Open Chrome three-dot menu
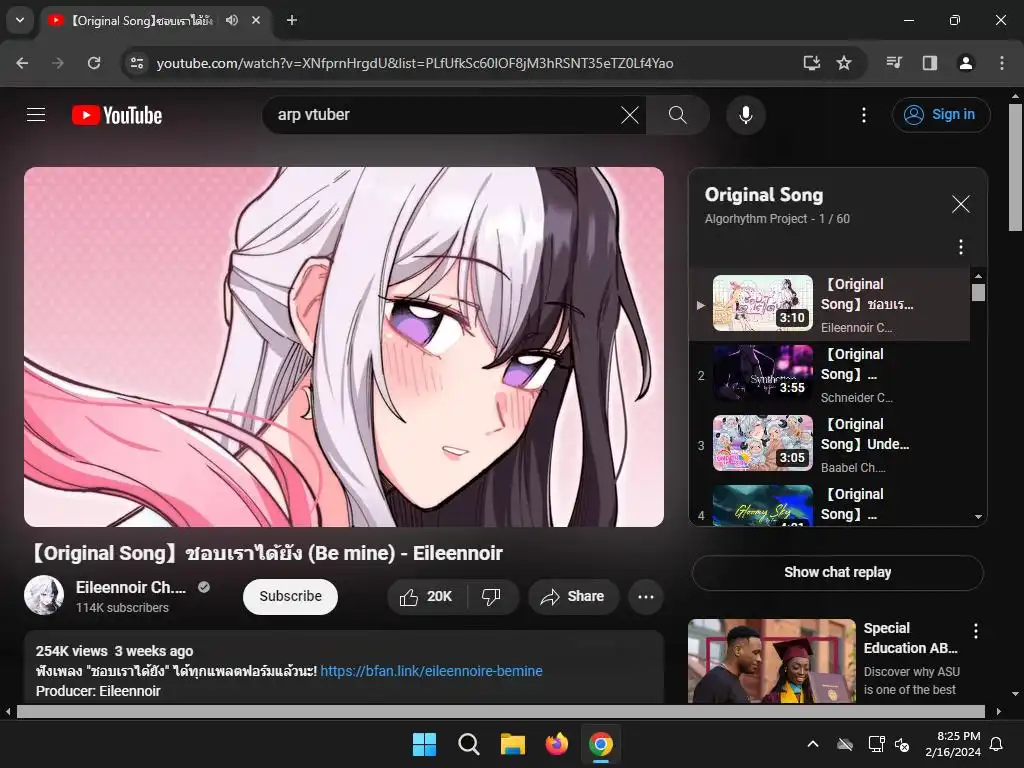The width and height of the screenshot is (1024, 768). point(1002,63)
